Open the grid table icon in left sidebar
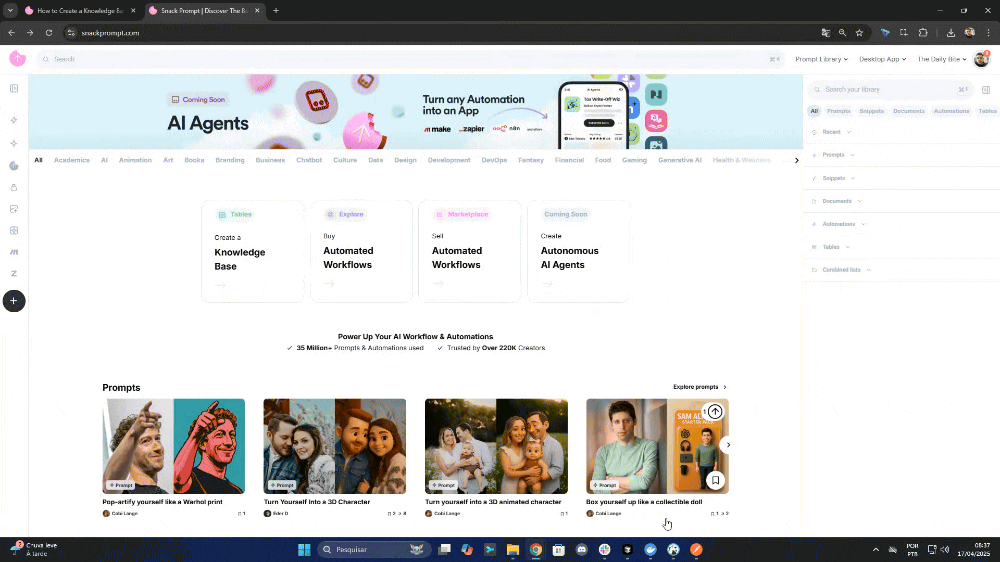Viewport: 1000px width, 562px height. (14, 230)
